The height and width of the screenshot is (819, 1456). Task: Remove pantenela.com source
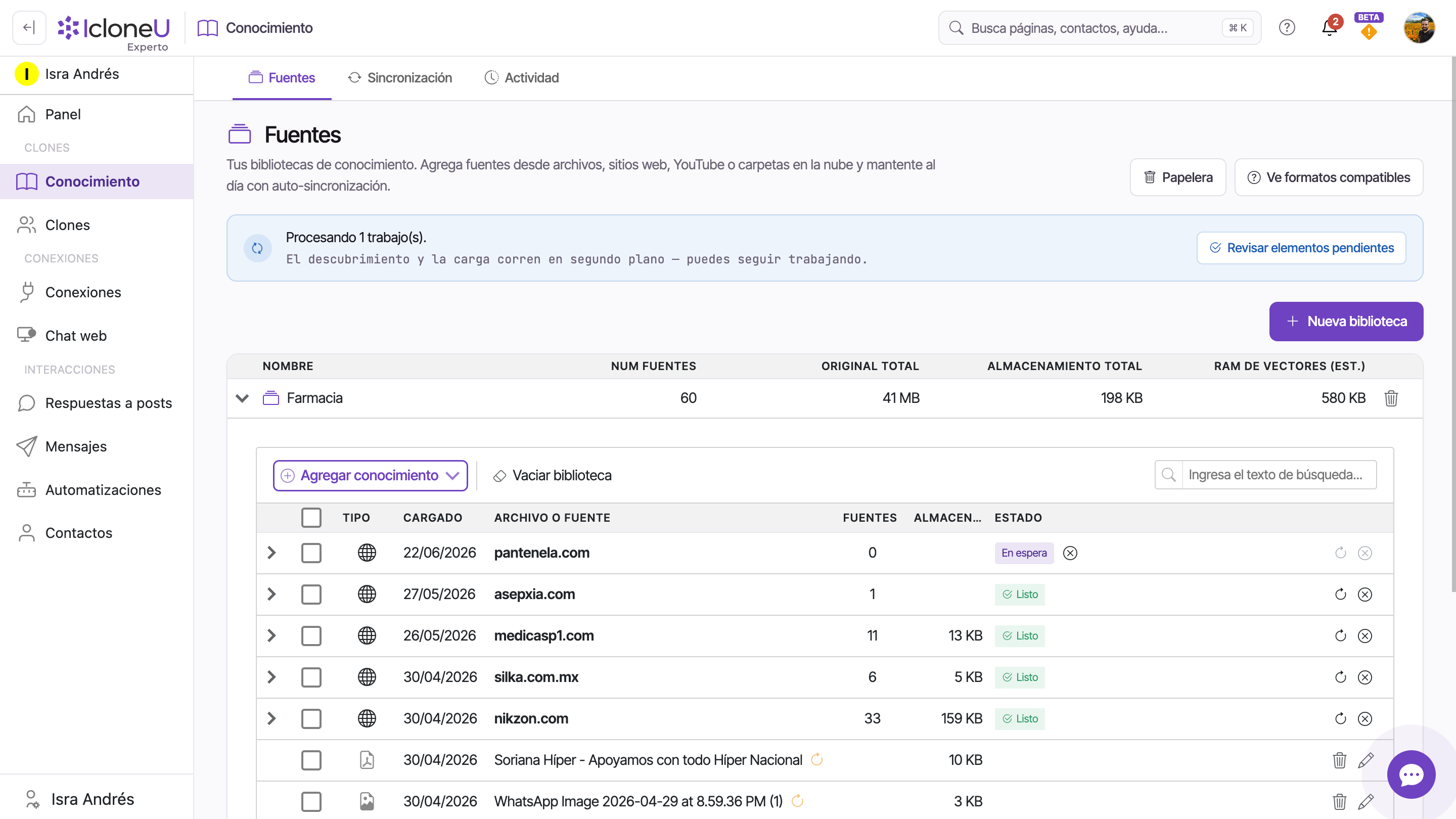(1364, 553)
